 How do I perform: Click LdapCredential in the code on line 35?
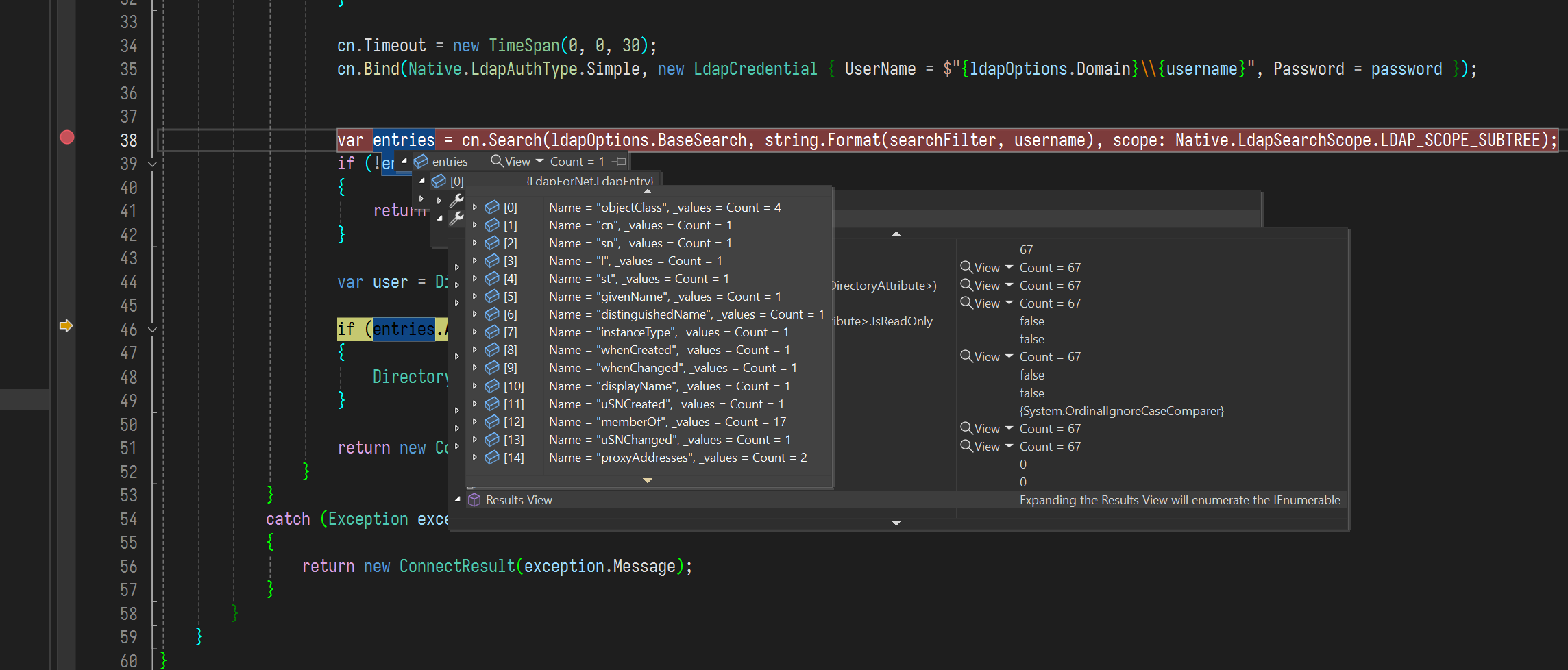tap(755, 69)
